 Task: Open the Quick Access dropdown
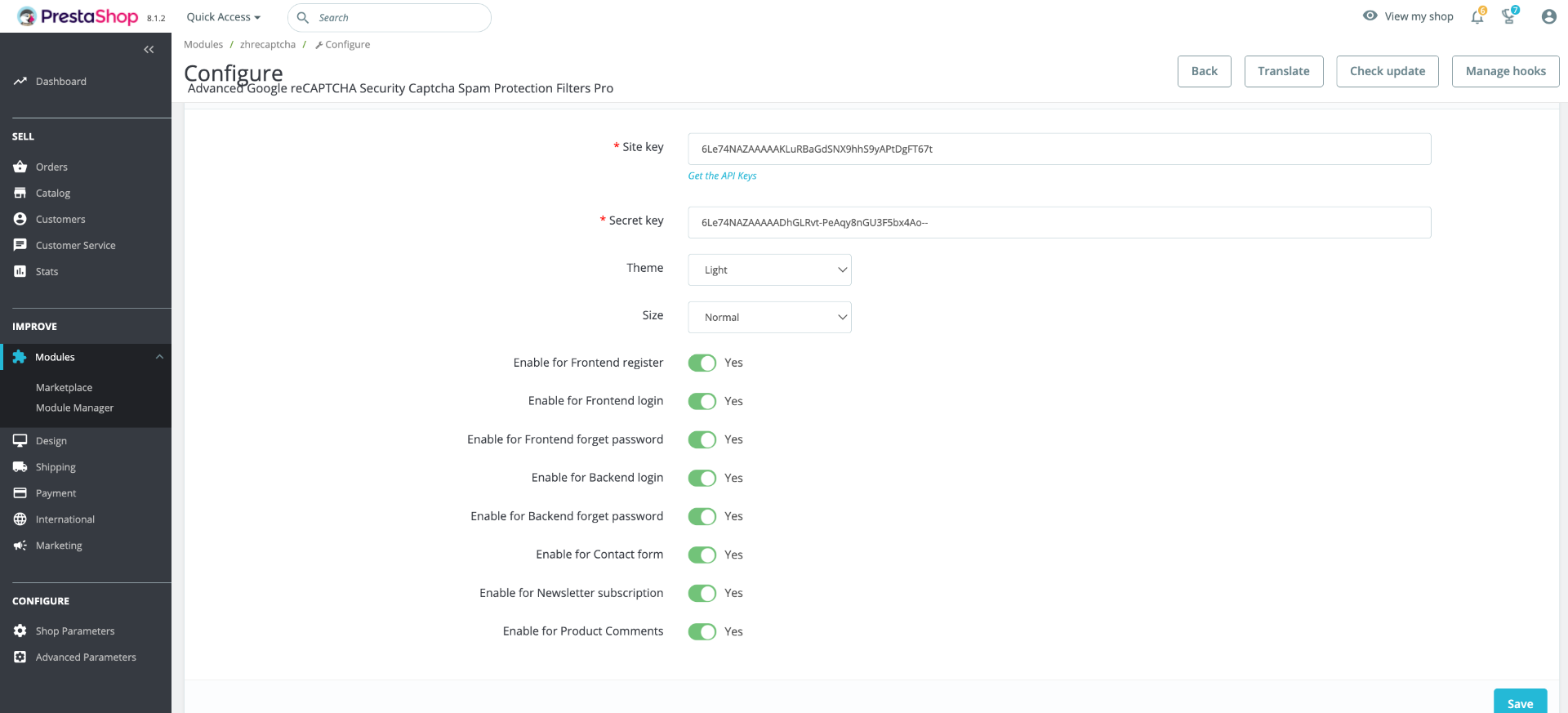point(224,17)
